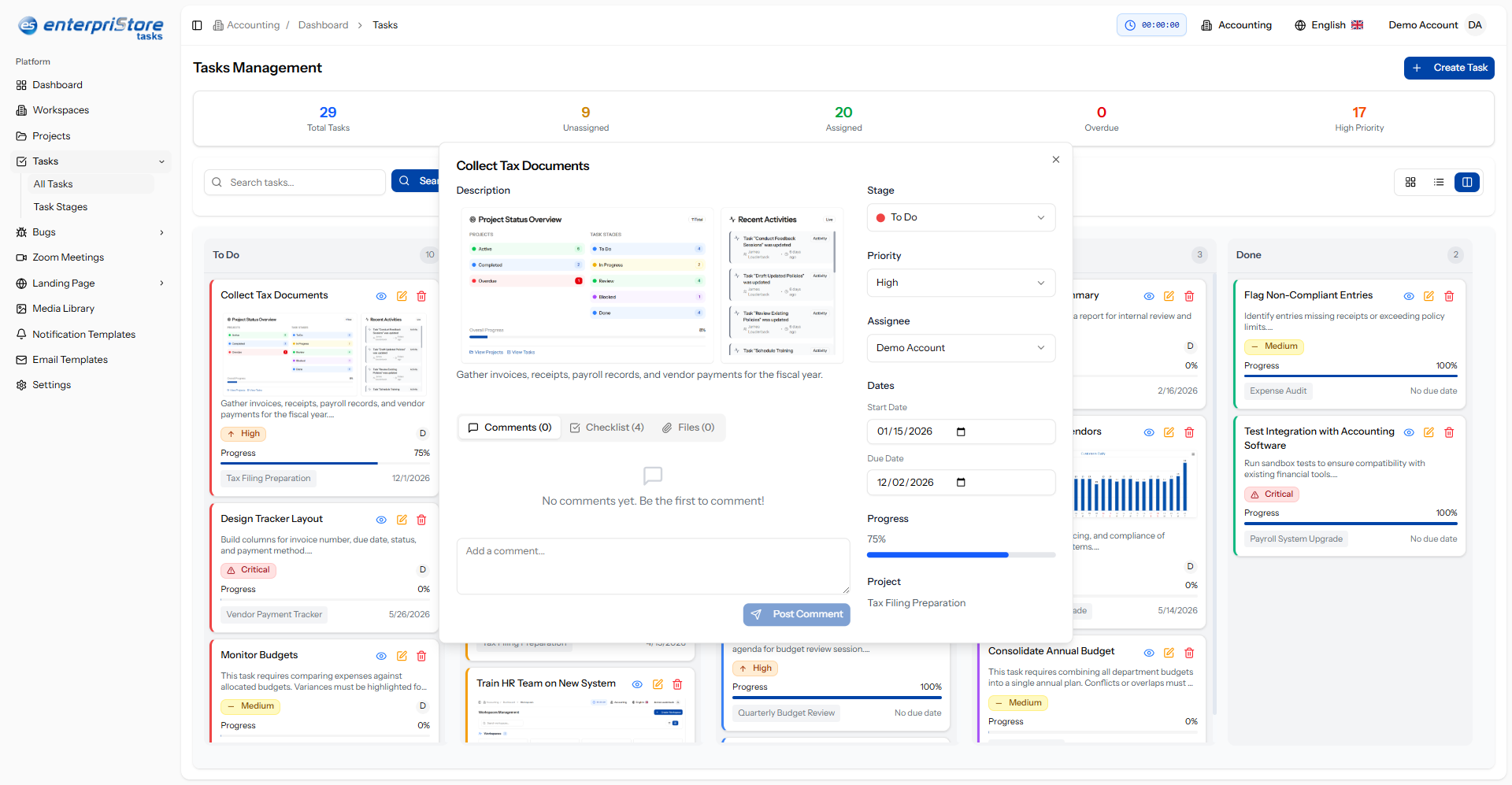Expand the Assignee dropdown with Demo Account
Screen dimensions: 1512x785
[x=961, y=348]
